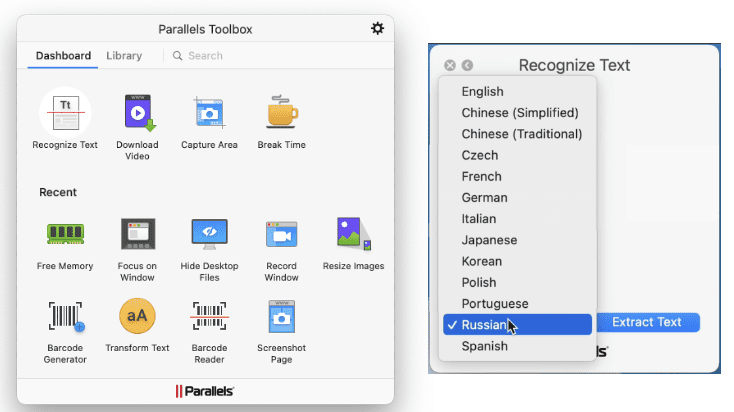
Task: Click the Extract Text button
Action: 648,322
